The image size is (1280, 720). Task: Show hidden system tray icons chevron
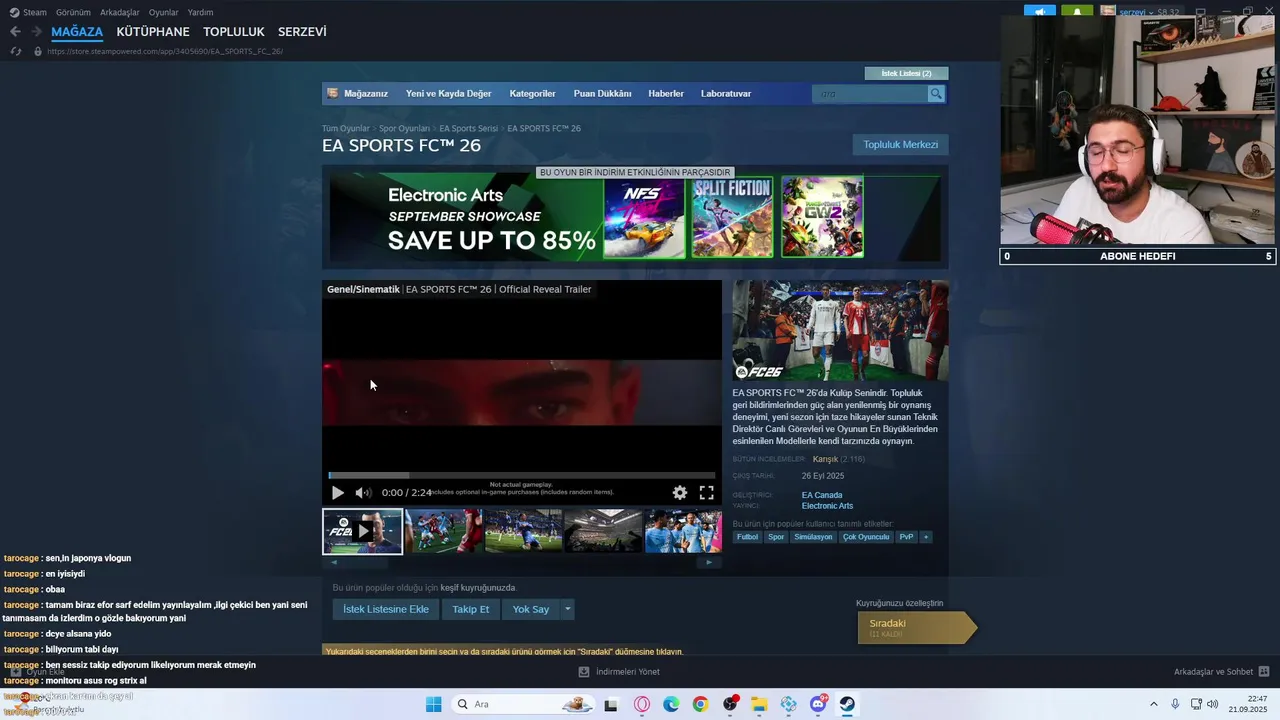click(1153, 704)
